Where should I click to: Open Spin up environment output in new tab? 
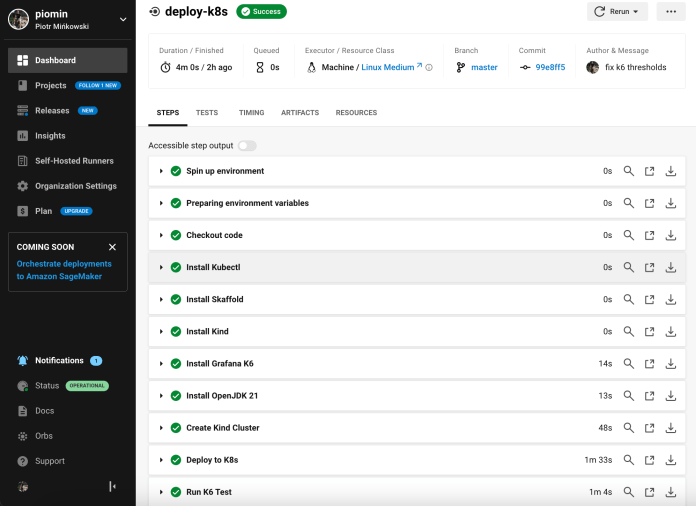(649, 171)
